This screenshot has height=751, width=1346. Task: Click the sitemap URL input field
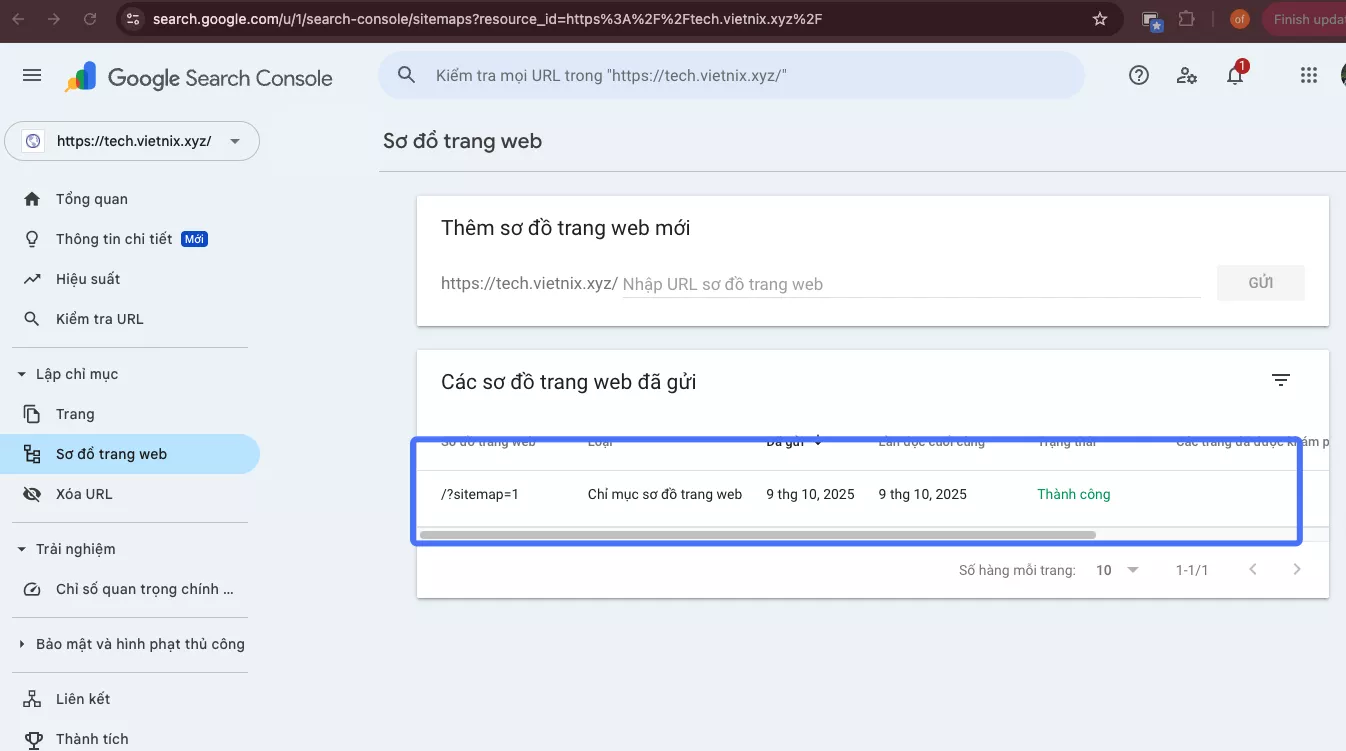(x=900, y=283)
